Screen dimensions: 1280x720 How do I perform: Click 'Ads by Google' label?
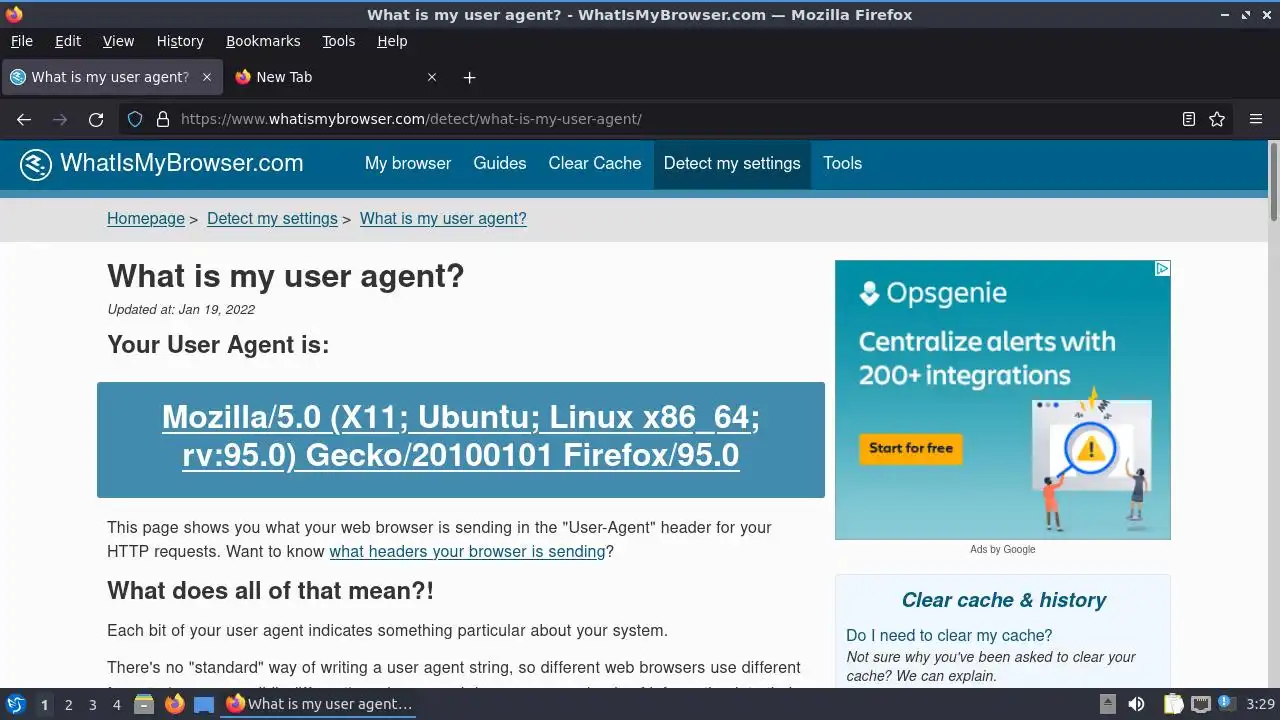pos(1003,549)
